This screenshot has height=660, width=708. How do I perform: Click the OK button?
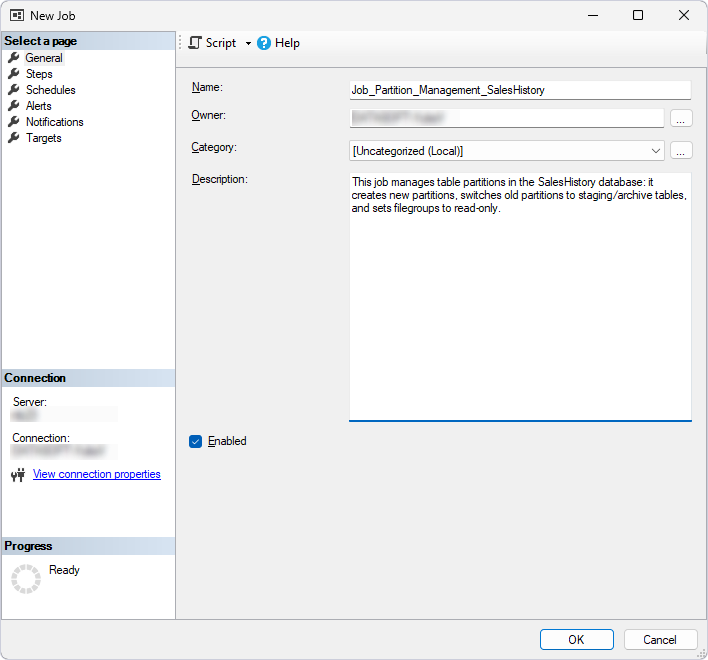[577, 640]
